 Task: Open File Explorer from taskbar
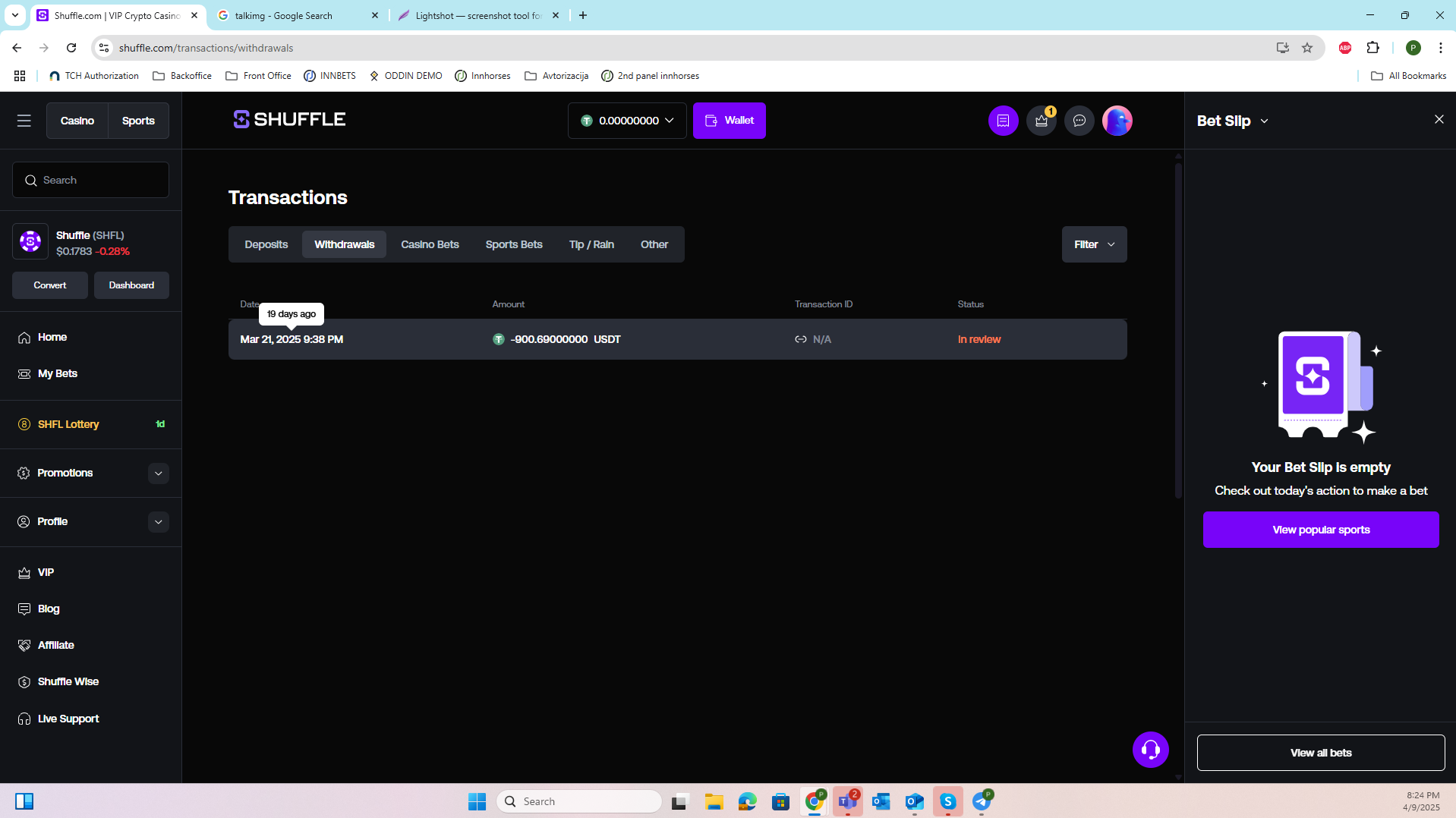[x=714, y=801]
